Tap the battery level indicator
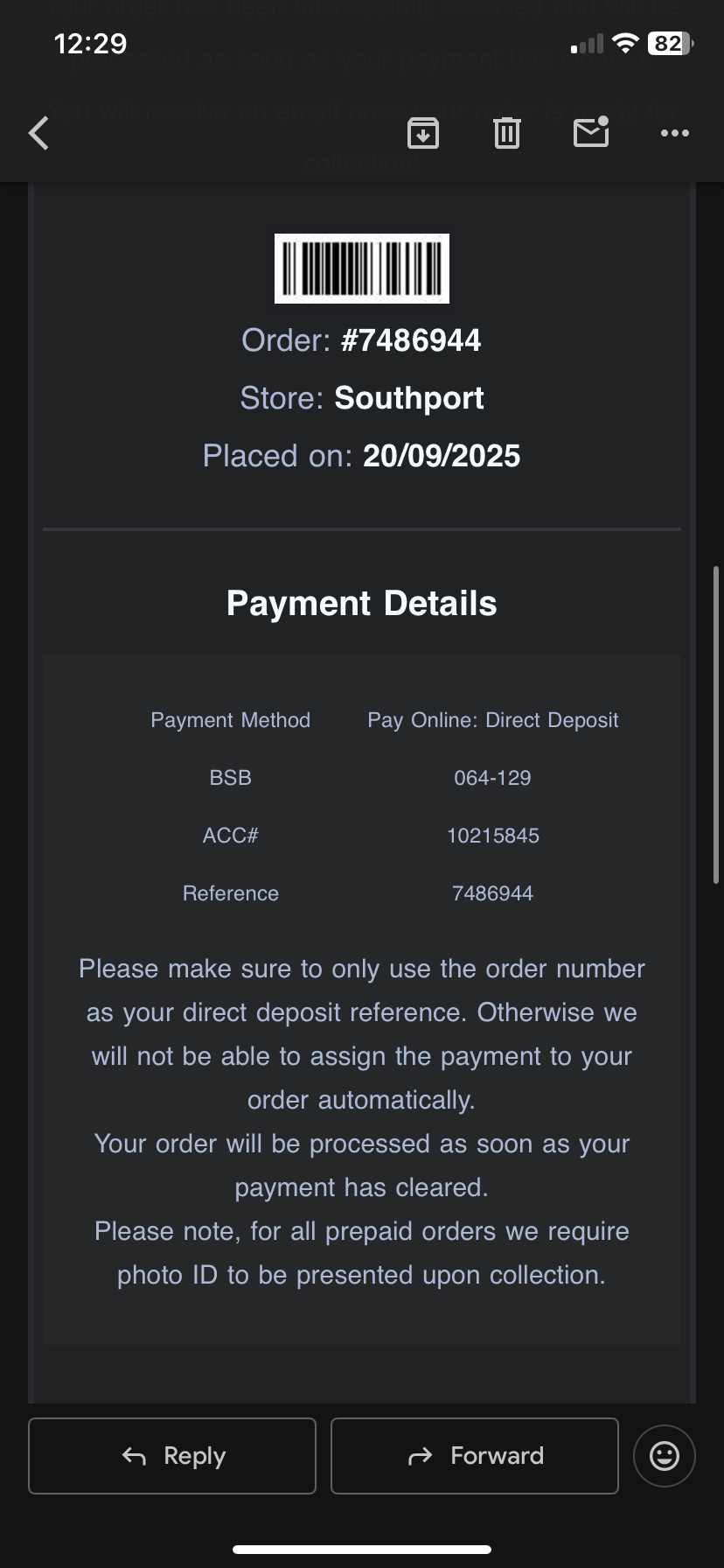Image resolution: width=724 pixels, height=1568 pixels. tap(670, 43)
